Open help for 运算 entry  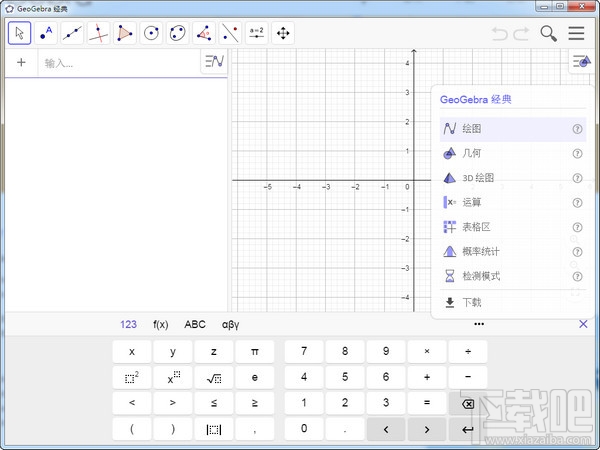577,203
